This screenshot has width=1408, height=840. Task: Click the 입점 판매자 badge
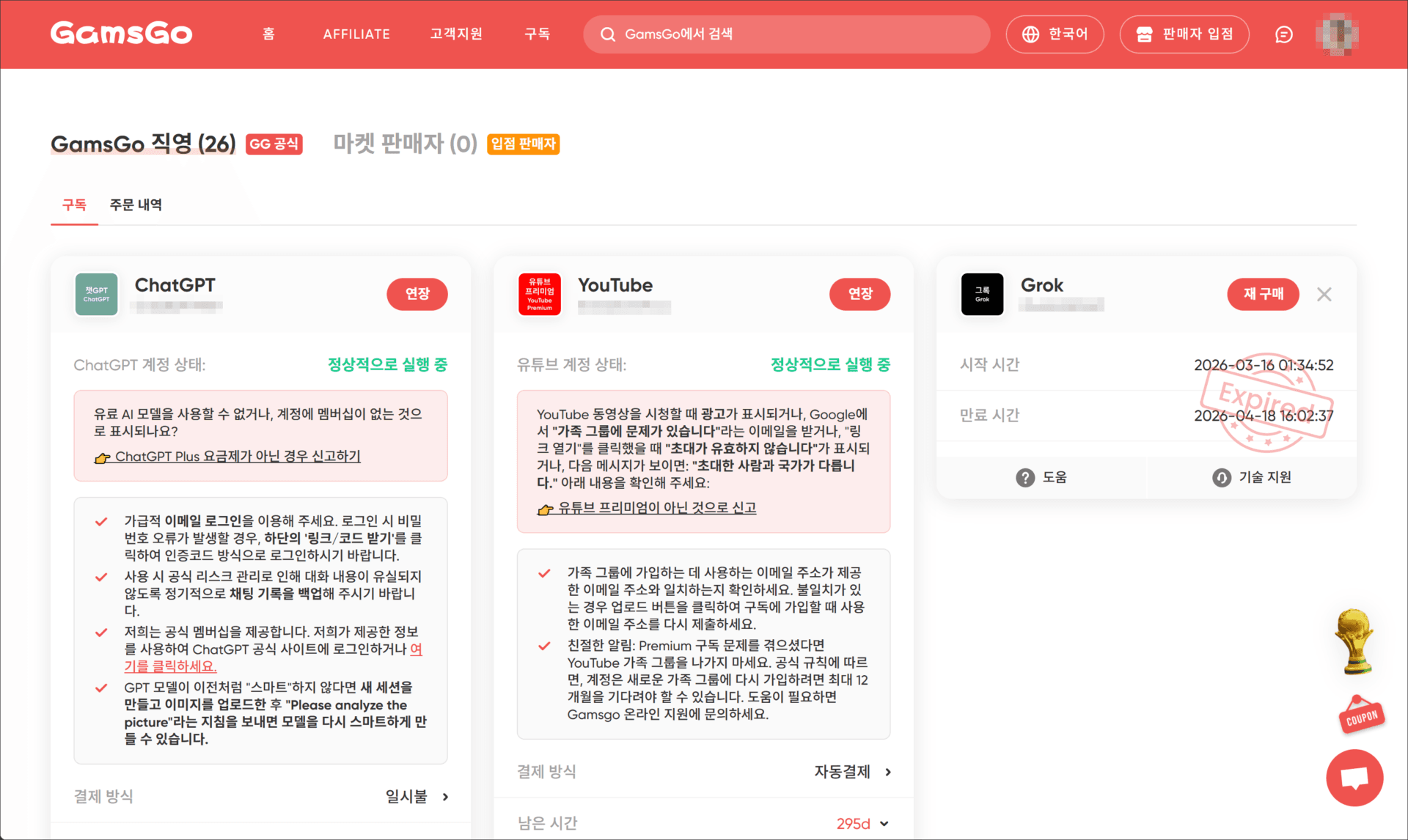coord(523,144)
